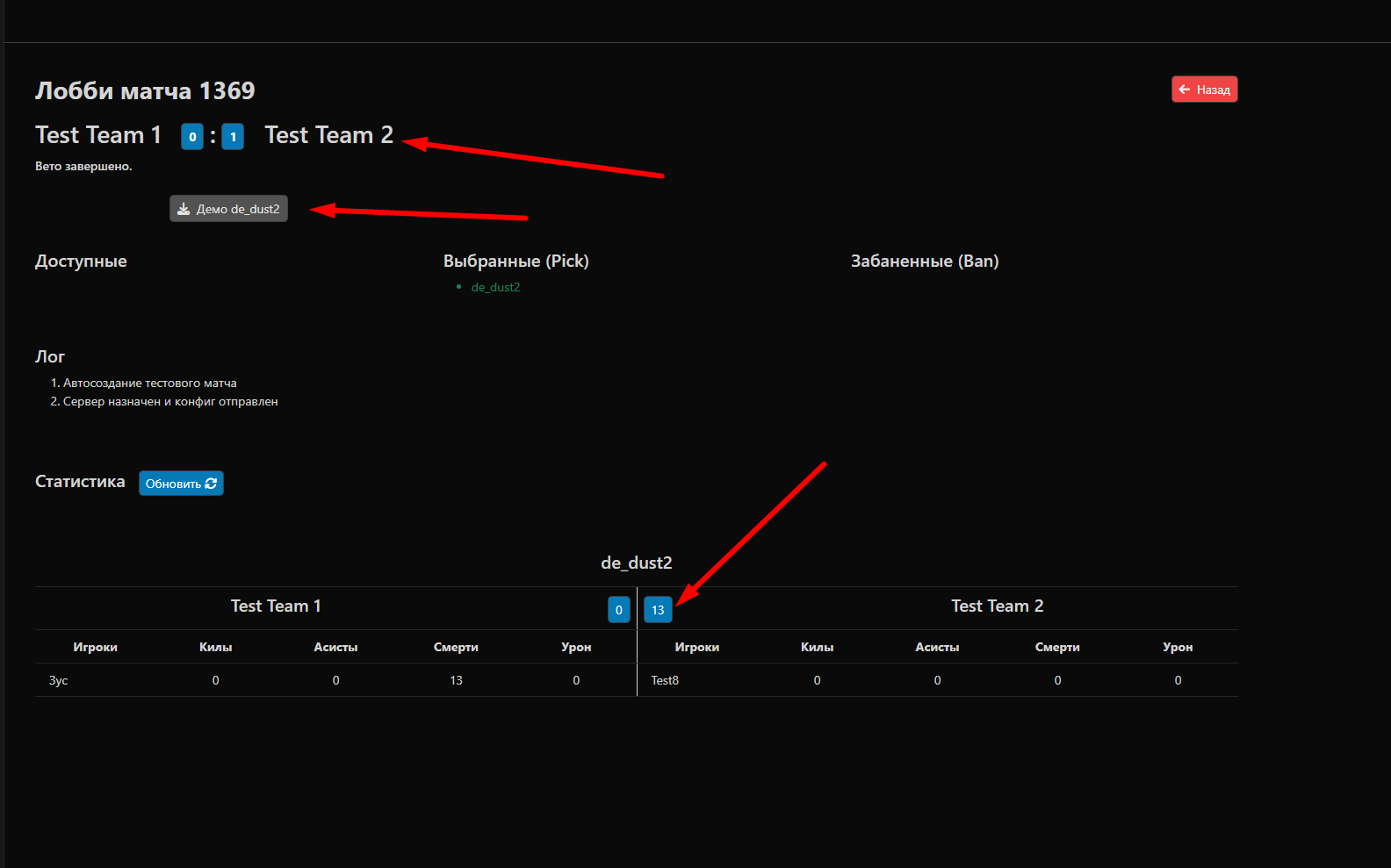Click Test Team 1 score badge in header
This screenshot has height=868, width=1391.
(192, 137)
